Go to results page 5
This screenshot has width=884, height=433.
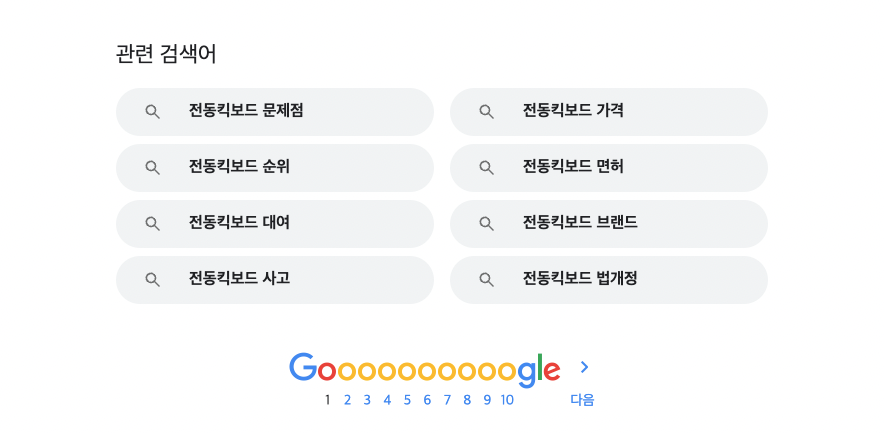pos(407,400)
